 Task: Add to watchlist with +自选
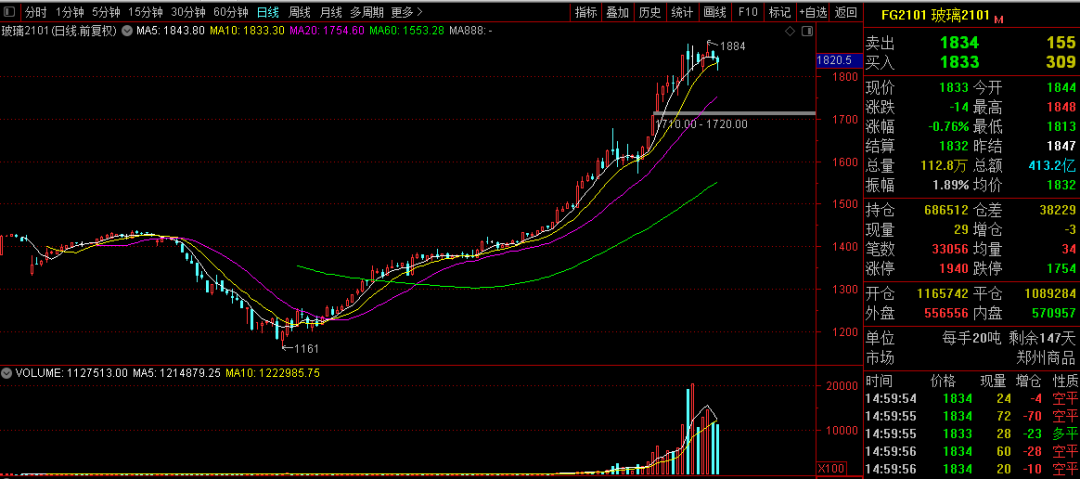(x=813, y=12)
